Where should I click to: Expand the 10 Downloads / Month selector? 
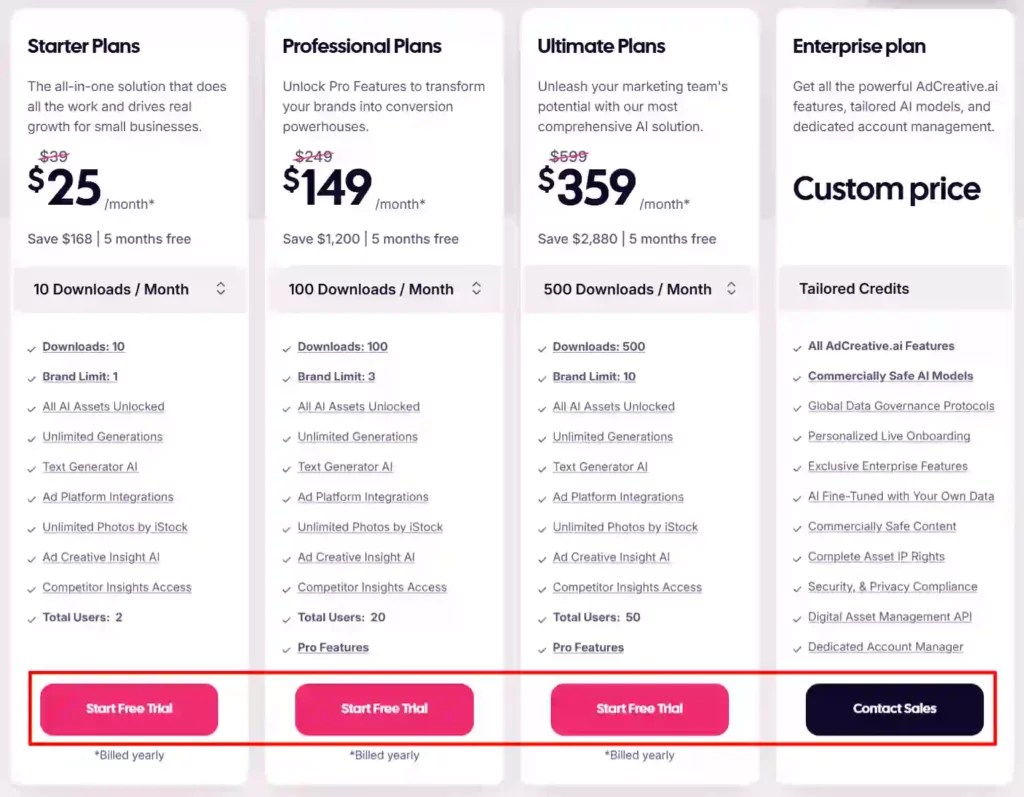129,289
